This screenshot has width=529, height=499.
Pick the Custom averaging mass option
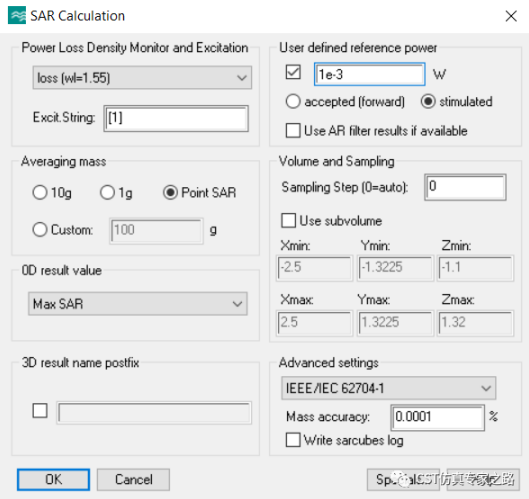click(39, 229)
